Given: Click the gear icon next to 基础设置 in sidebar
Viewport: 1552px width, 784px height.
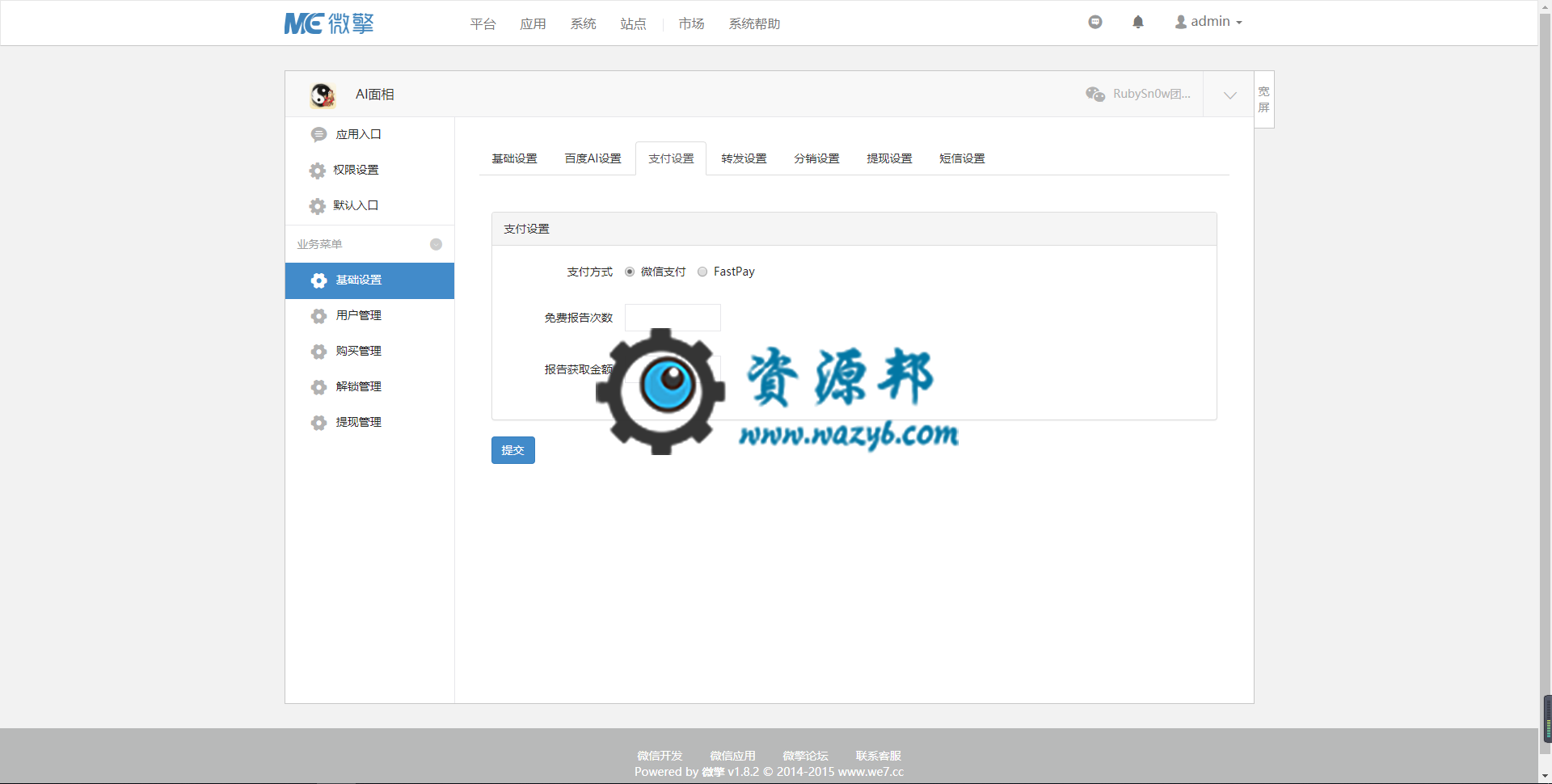Looking at the screenshot, I should coord(318,280).
